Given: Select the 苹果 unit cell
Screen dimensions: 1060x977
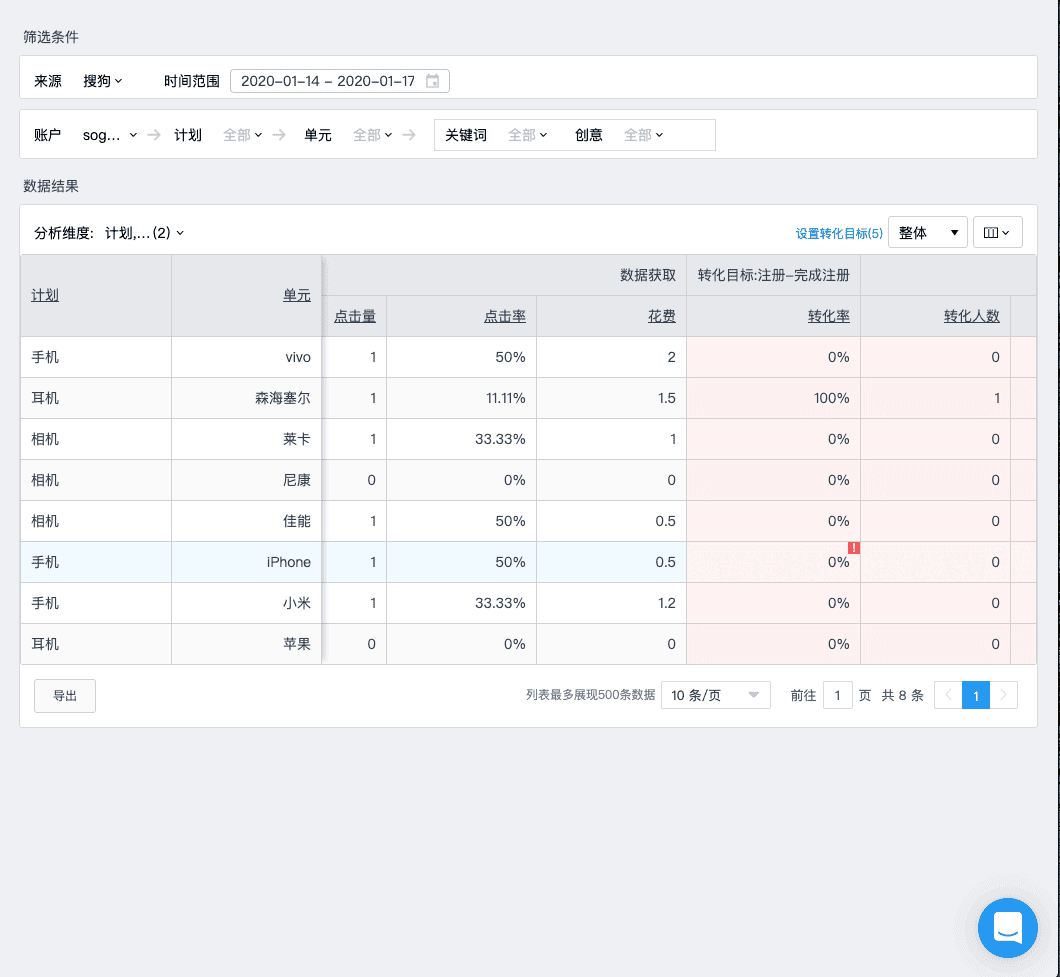Looking at the screenshot, I should (x=247, y=644).
